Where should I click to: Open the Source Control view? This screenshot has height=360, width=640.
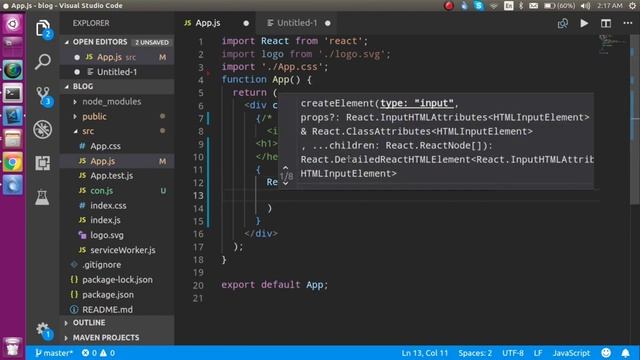[43, 96]
